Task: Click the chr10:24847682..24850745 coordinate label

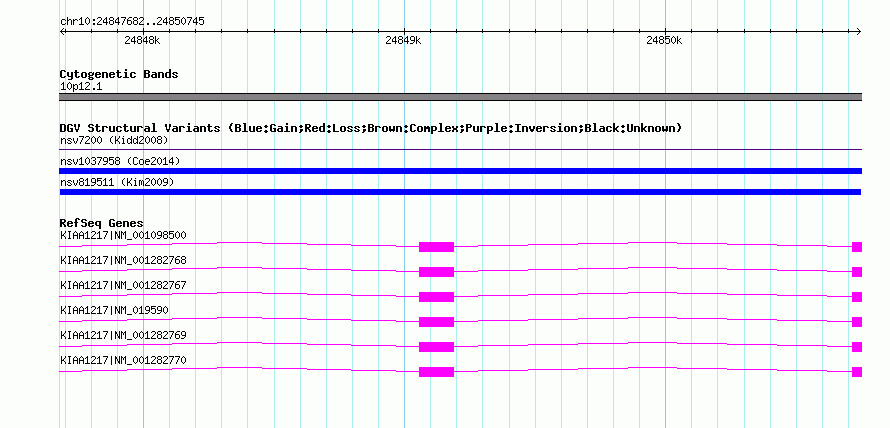Action: click(132, 22)
